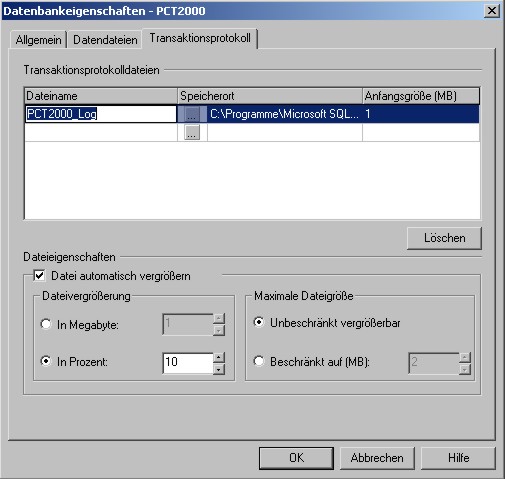505x479 pixels.
Task: Click up arrow of In Megabyte spinner
Action: click(219, 318)
